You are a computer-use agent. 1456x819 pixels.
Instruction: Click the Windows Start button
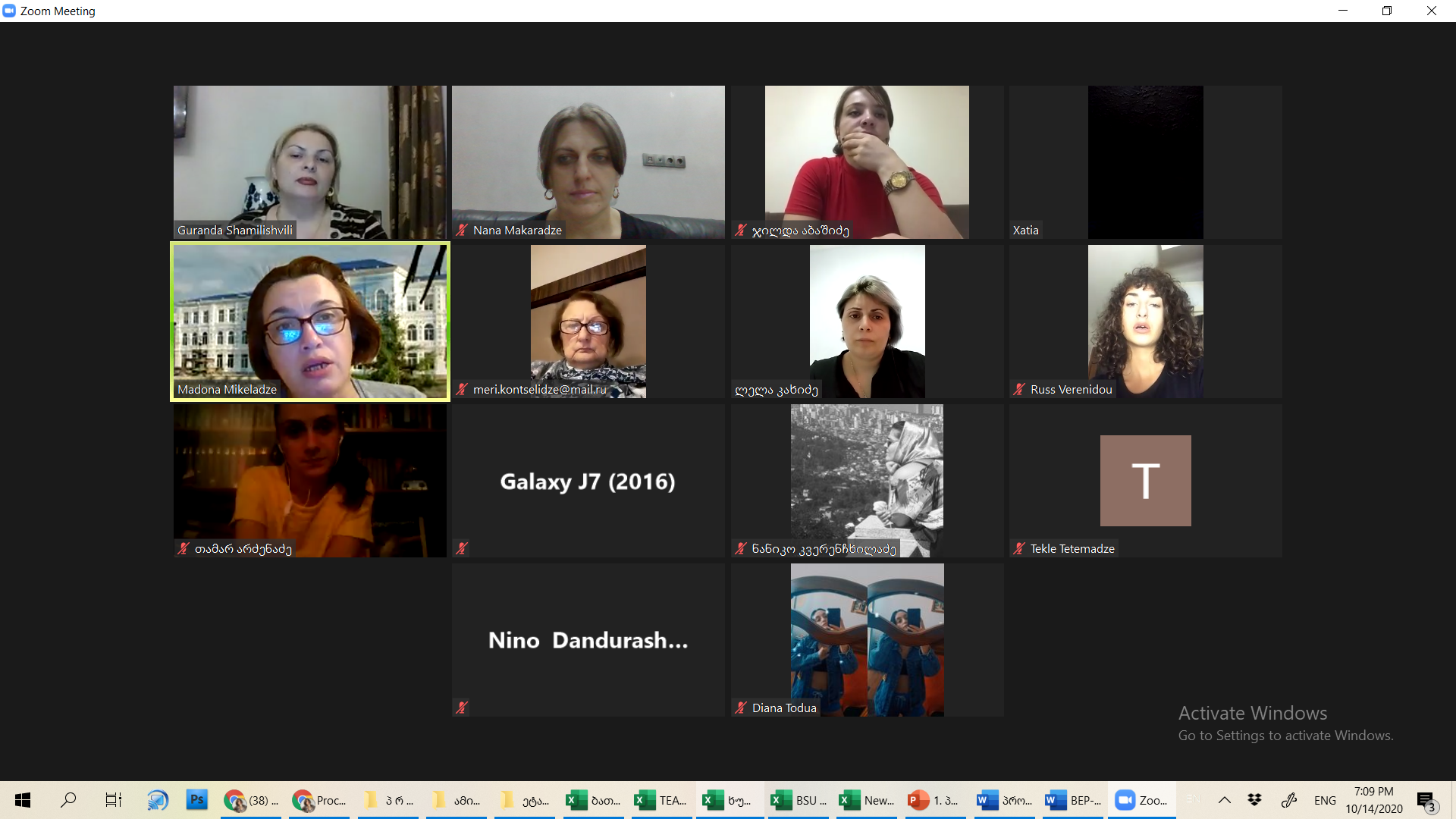tap(23, 800)
